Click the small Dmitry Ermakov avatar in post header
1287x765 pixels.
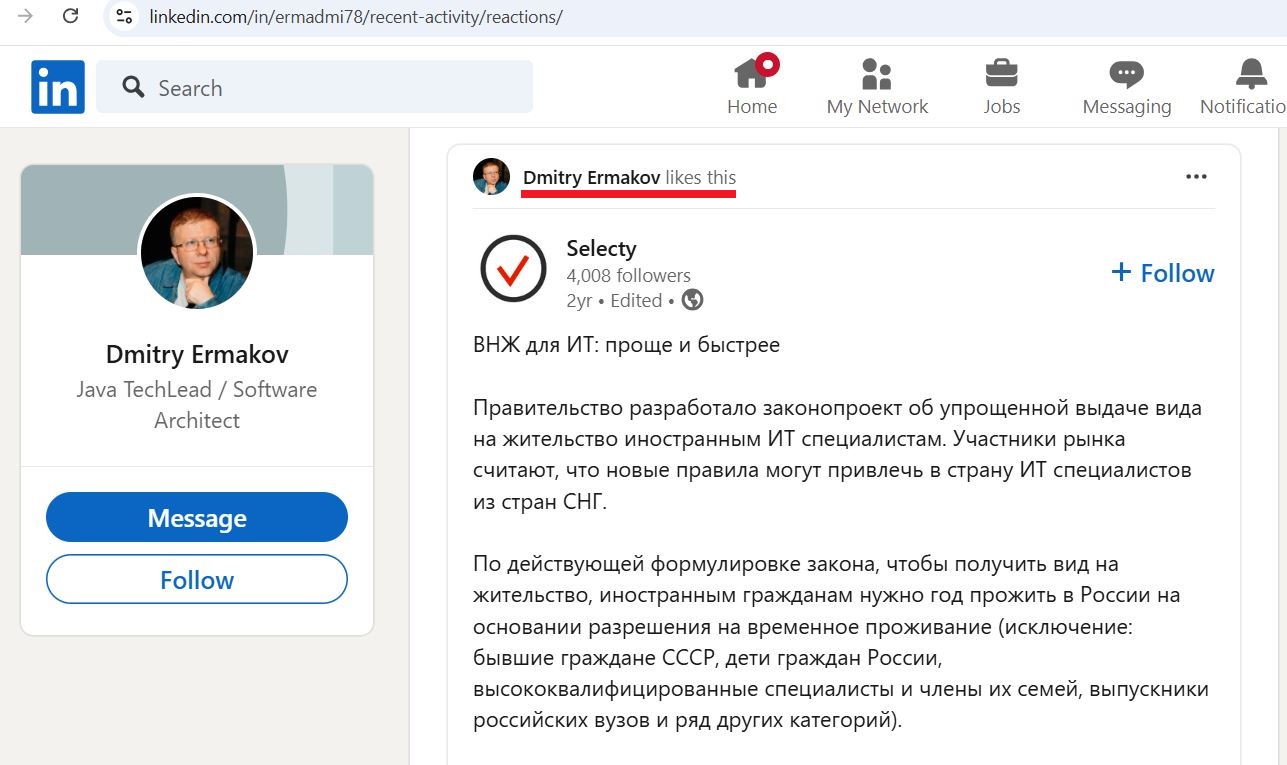pos(492,177)
